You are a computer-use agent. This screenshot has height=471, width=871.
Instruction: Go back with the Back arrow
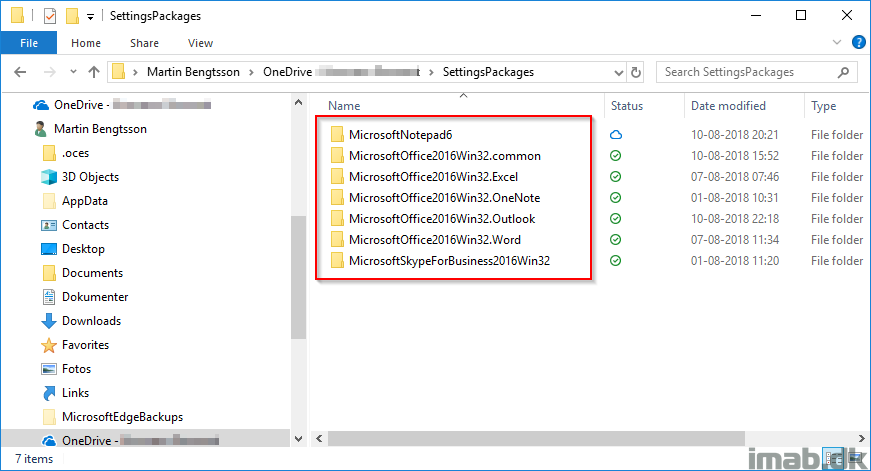pyautogui.click(x=20, y=72)
